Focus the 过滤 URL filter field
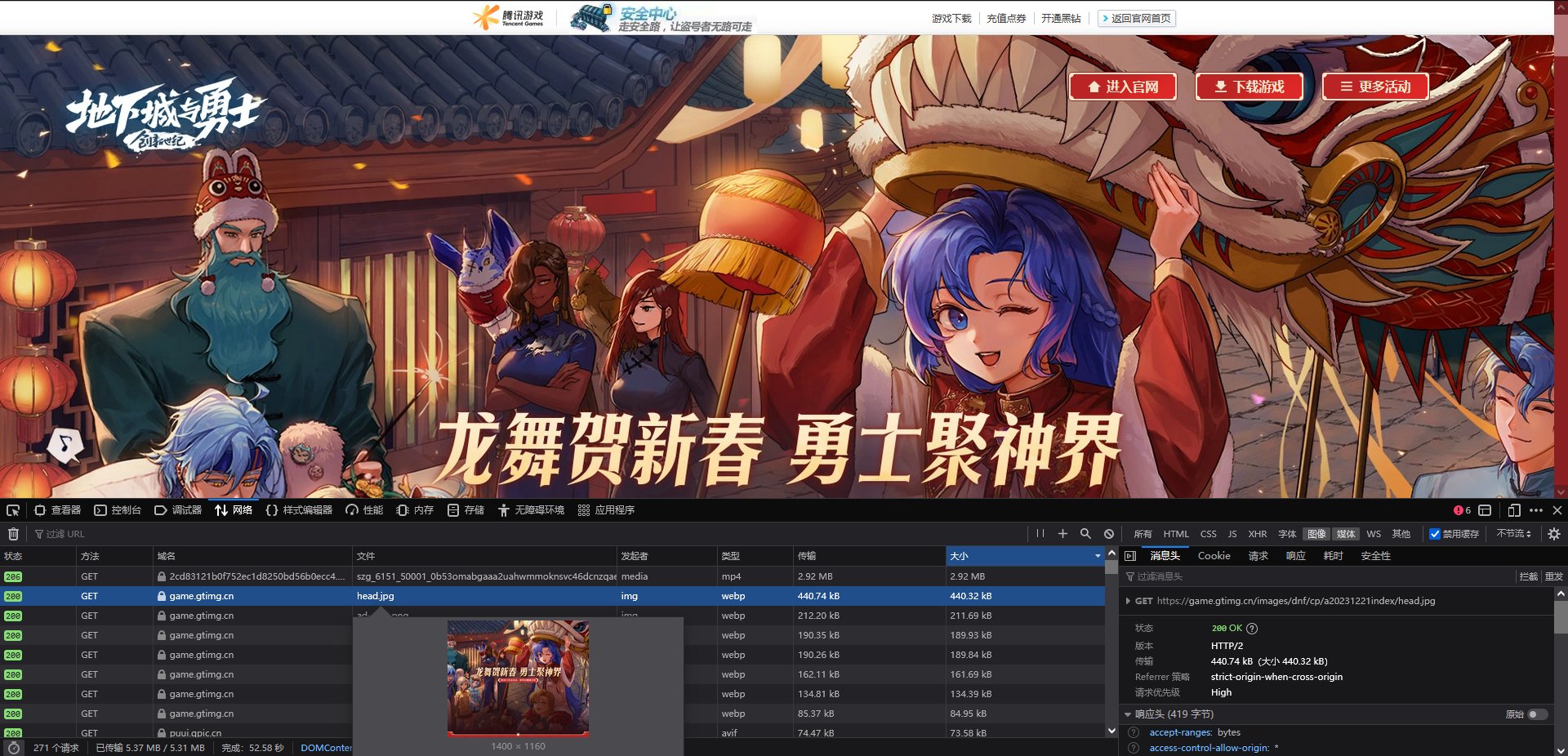Viewport: 1568px width, 756px height. (526, 534)
